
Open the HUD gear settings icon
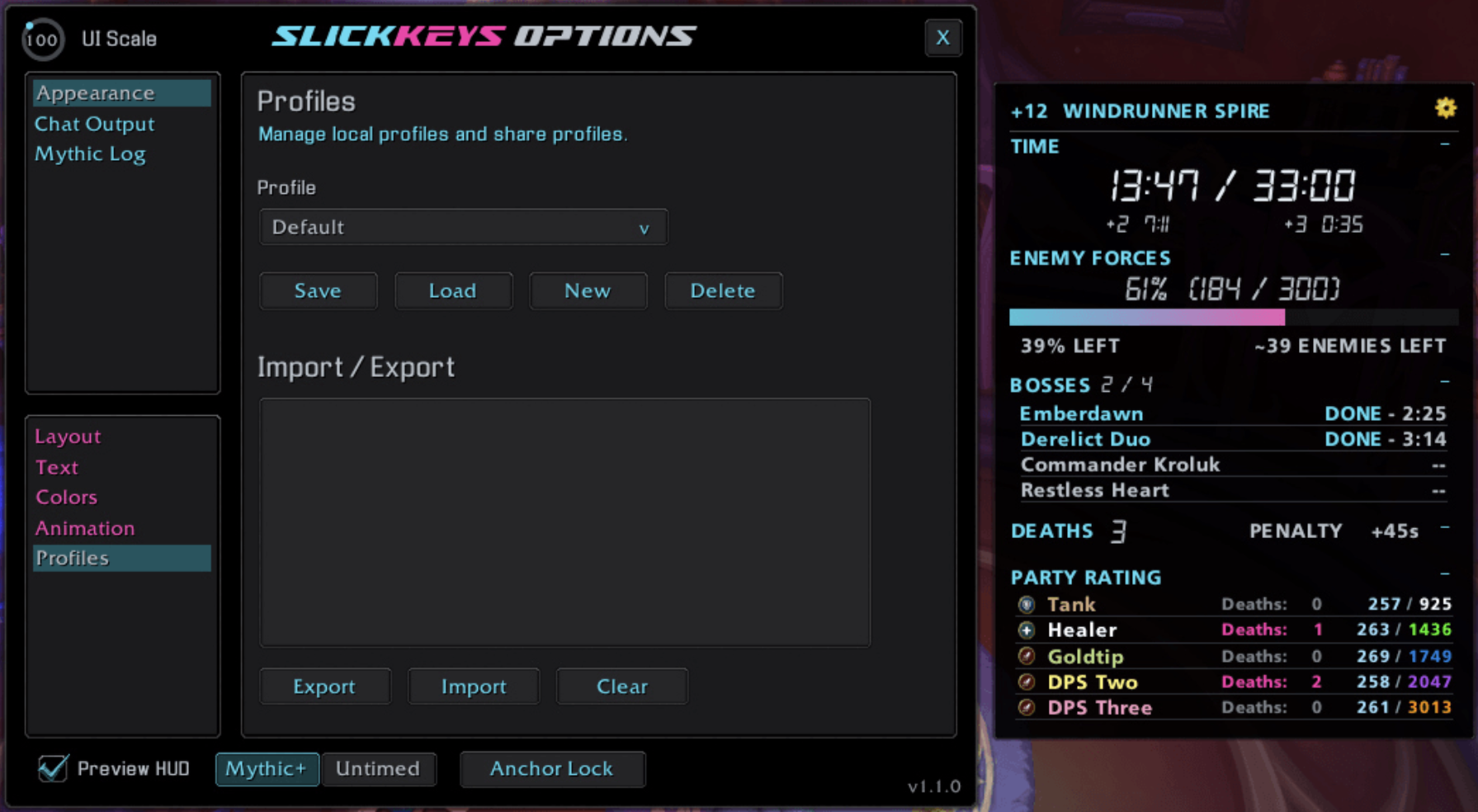[1445, 108]
